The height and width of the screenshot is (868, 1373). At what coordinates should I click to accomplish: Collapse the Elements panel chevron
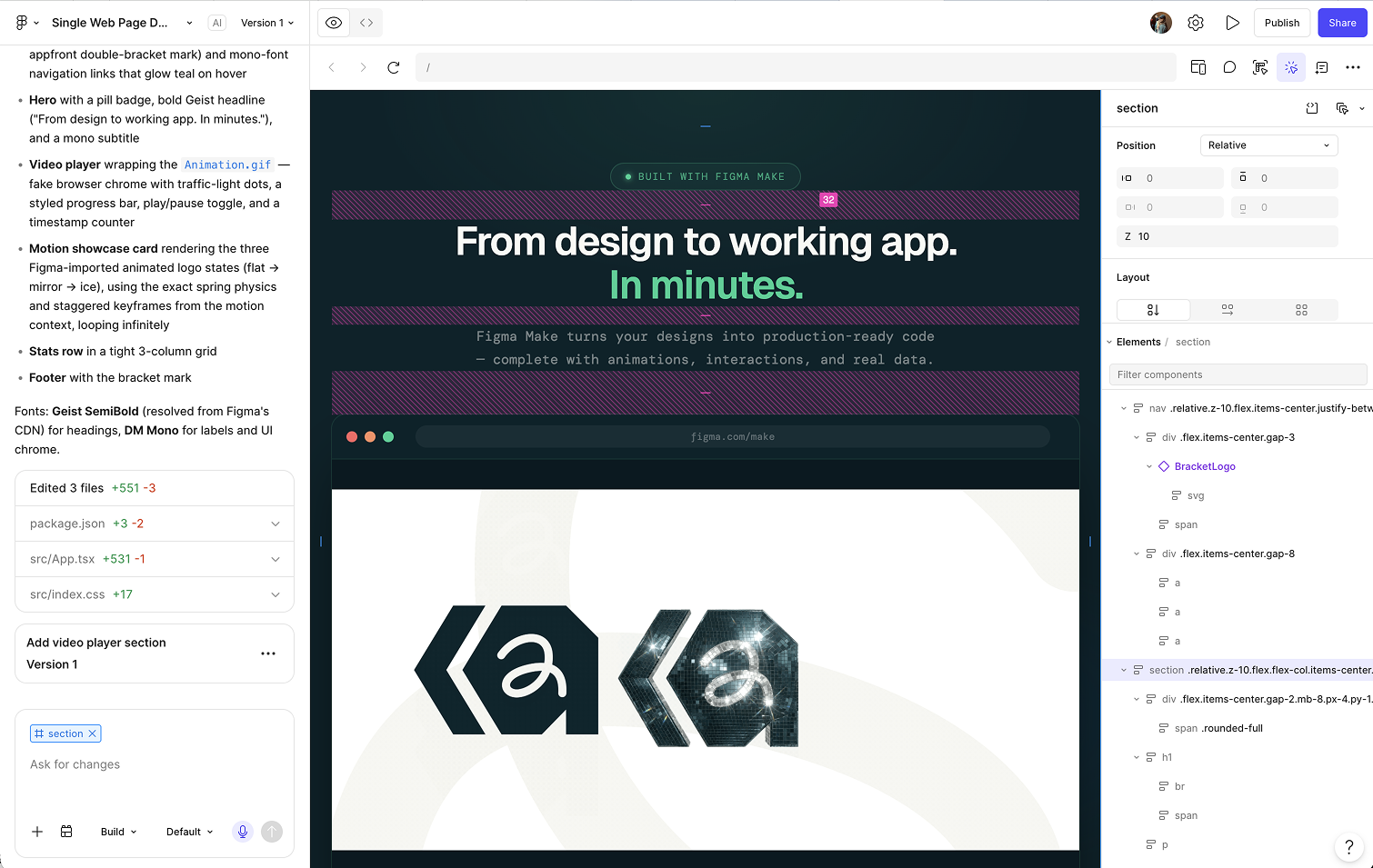1109,343
